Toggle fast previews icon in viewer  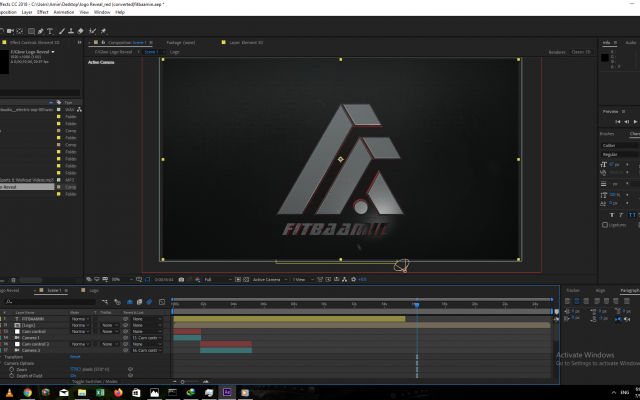coord(328,280)
